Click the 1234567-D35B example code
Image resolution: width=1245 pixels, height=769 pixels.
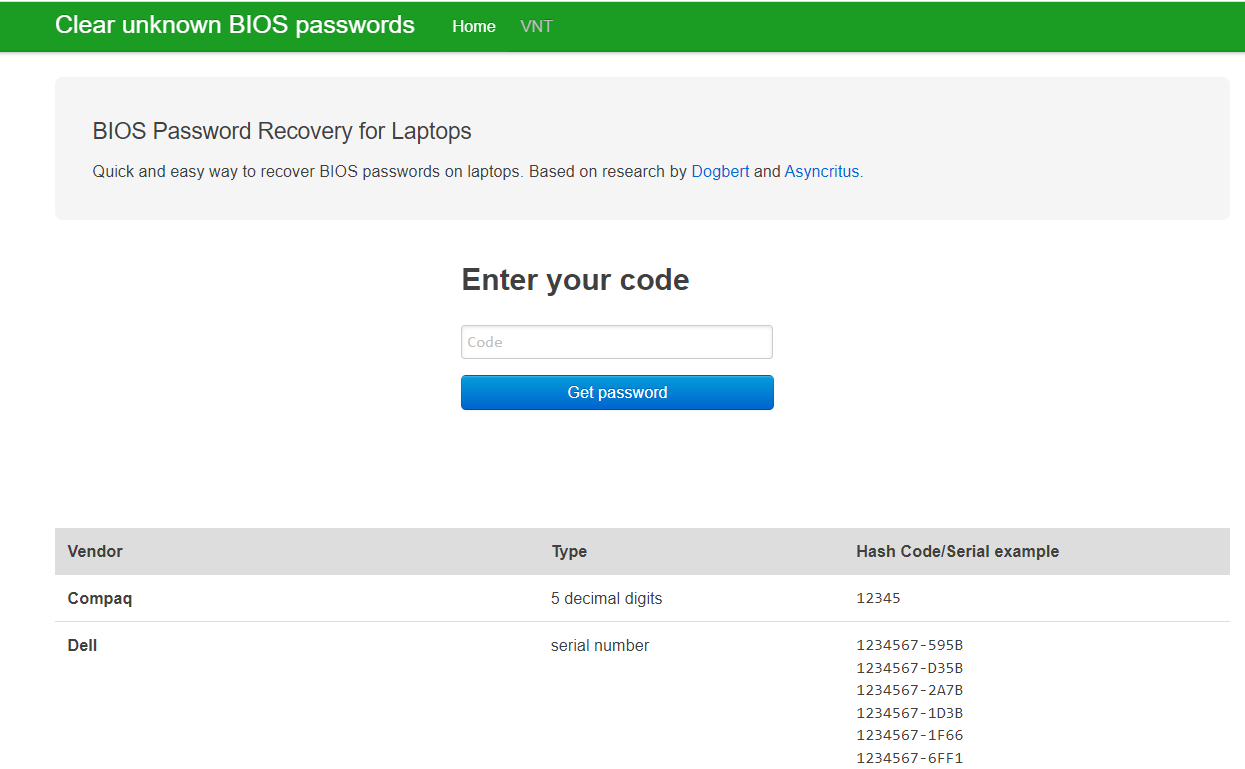click(909, 667)
